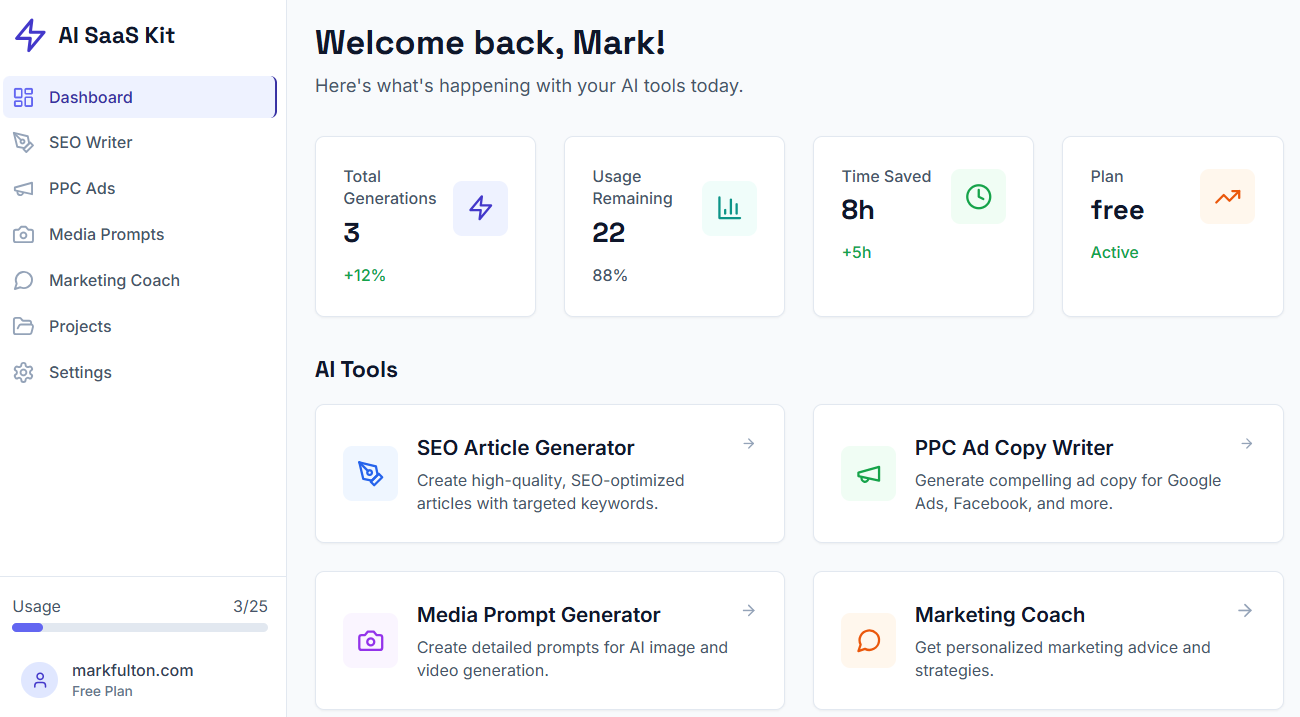
Task: Click the AI SaaS Kit lightning logo
Action: (x=30, y=36)
